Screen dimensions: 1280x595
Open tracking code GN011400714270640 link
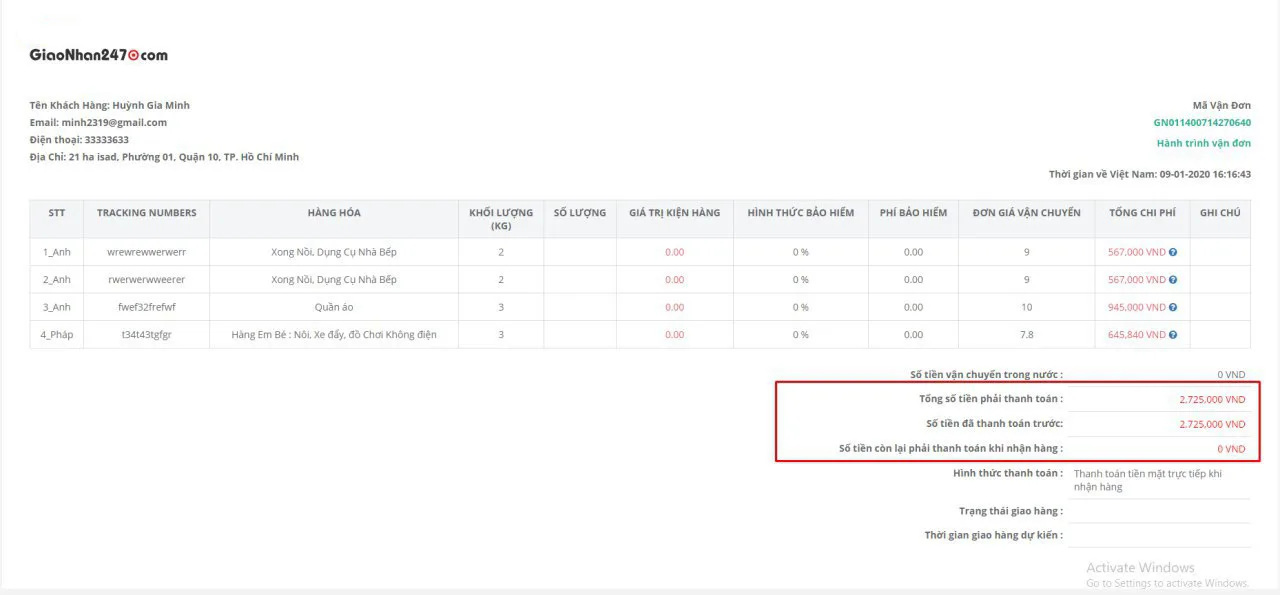(1202, 123)
